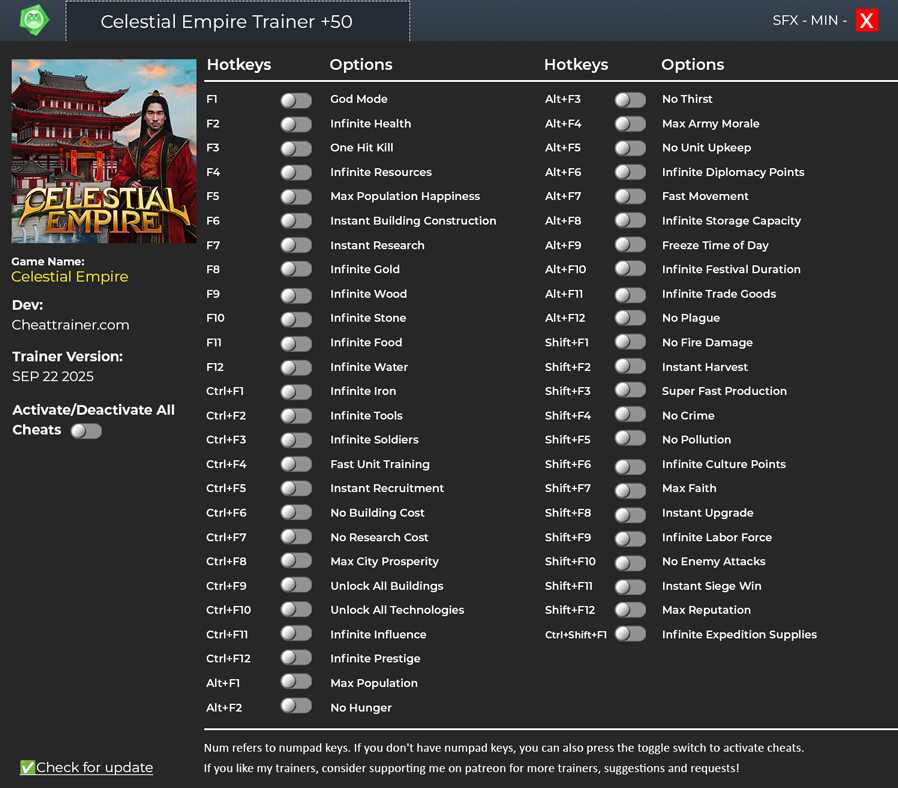898x788 pixels.
Task: Switch on Infinite Gold toggle
Action: coord(296,270)
